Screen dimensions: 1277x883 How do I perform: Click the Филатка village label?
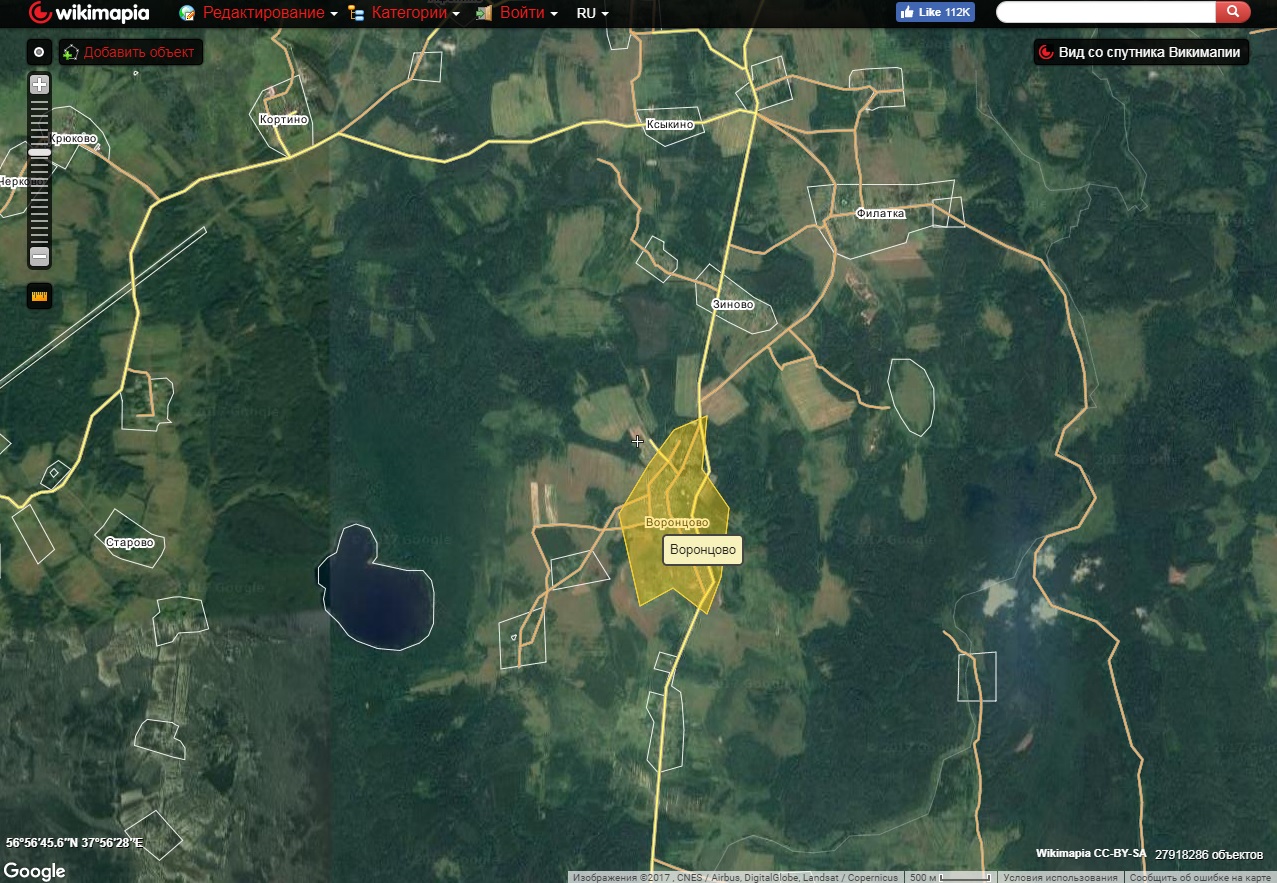point(880,214)
